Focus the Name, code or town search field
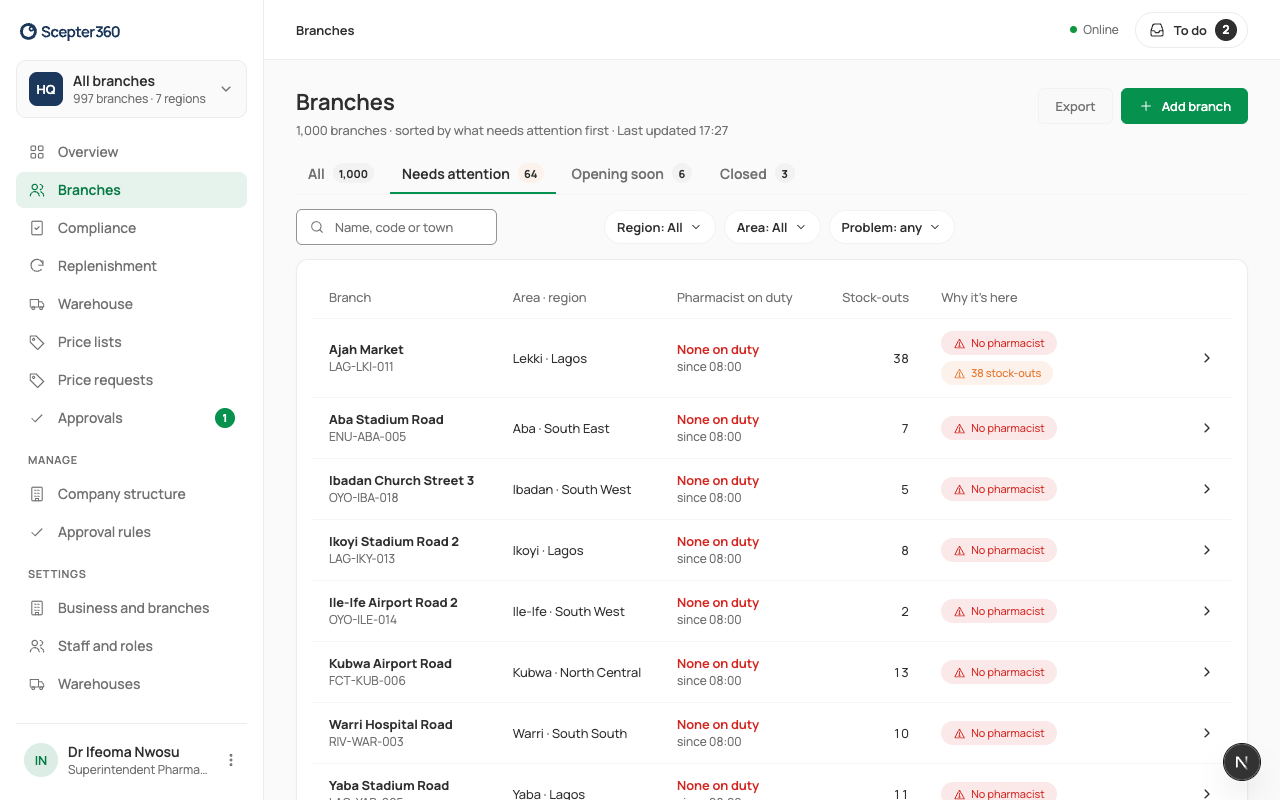 click(x=396, y=227)
